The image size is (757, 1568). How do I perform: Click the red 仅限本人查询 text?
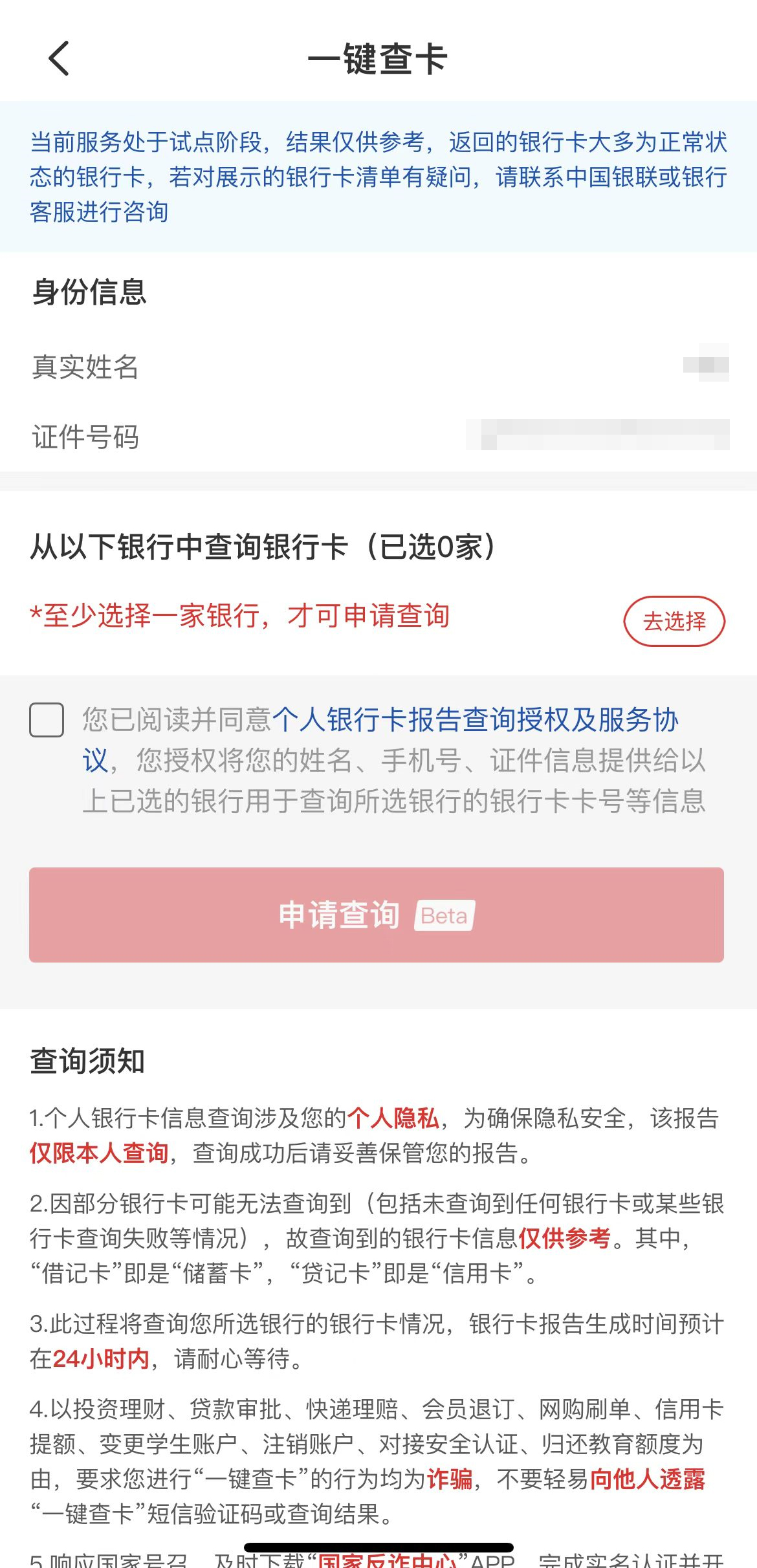[x=99, y=1153]
